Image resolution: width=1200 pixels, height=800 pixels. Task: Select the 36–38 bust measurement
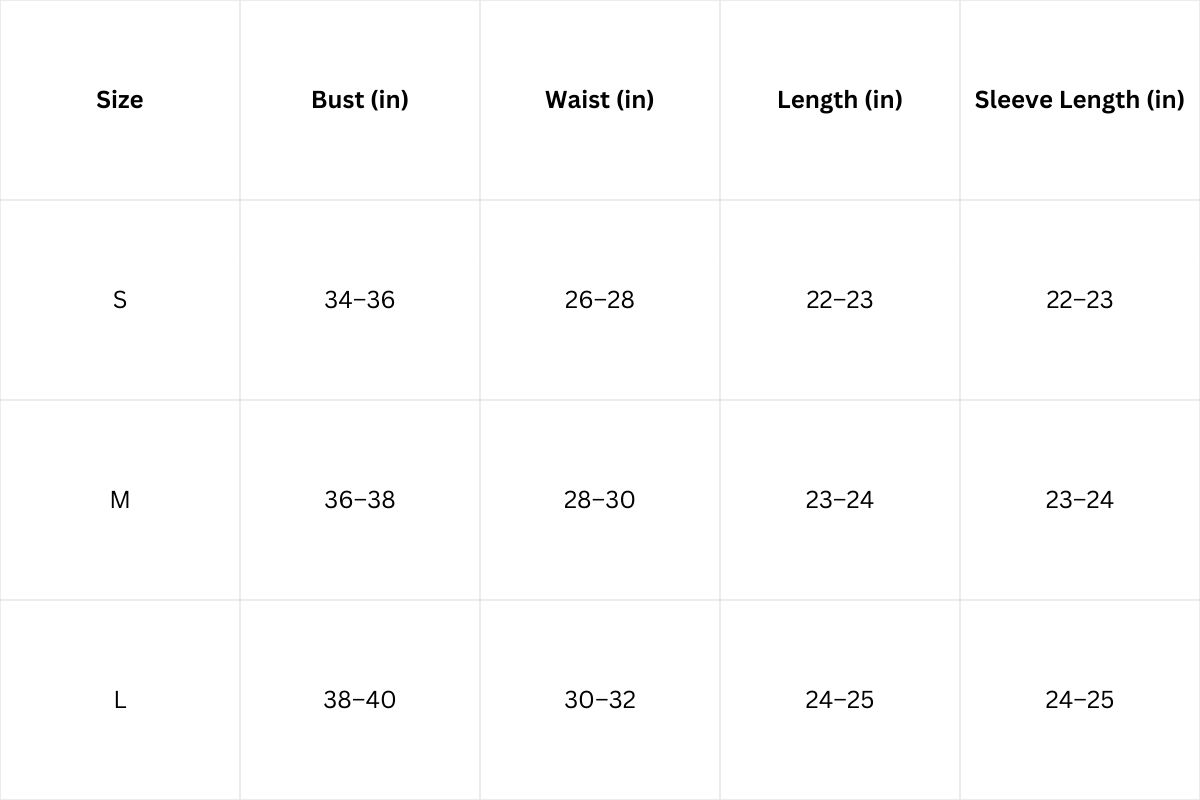pos(360,500)
